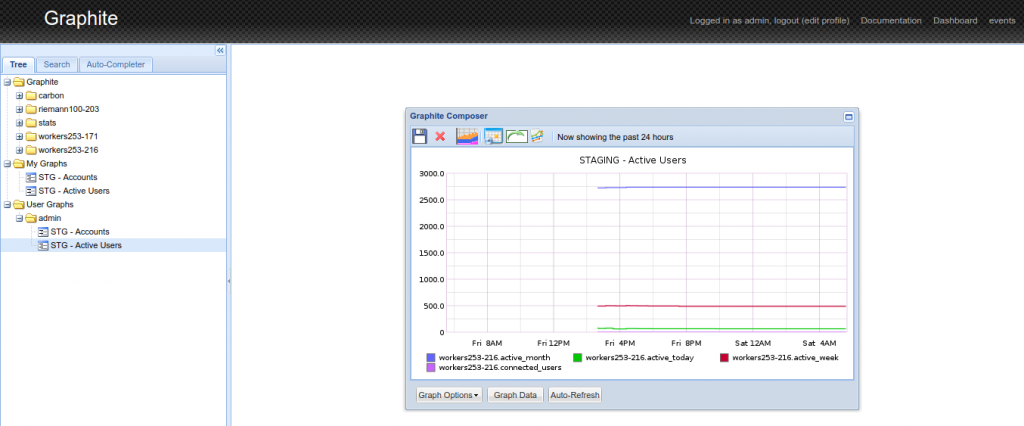This screenshot has width=1024, height=426.
Task: Click the stacked area chart toolbar icon
Action: 467,136
